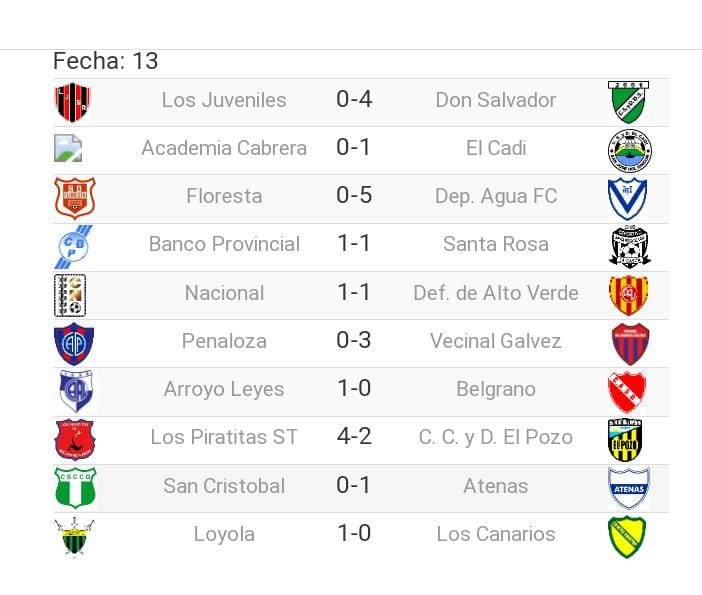Open the Los Piratitas ST team link
The width and height of the screenshot is (702, 595).
coord(224,437)
